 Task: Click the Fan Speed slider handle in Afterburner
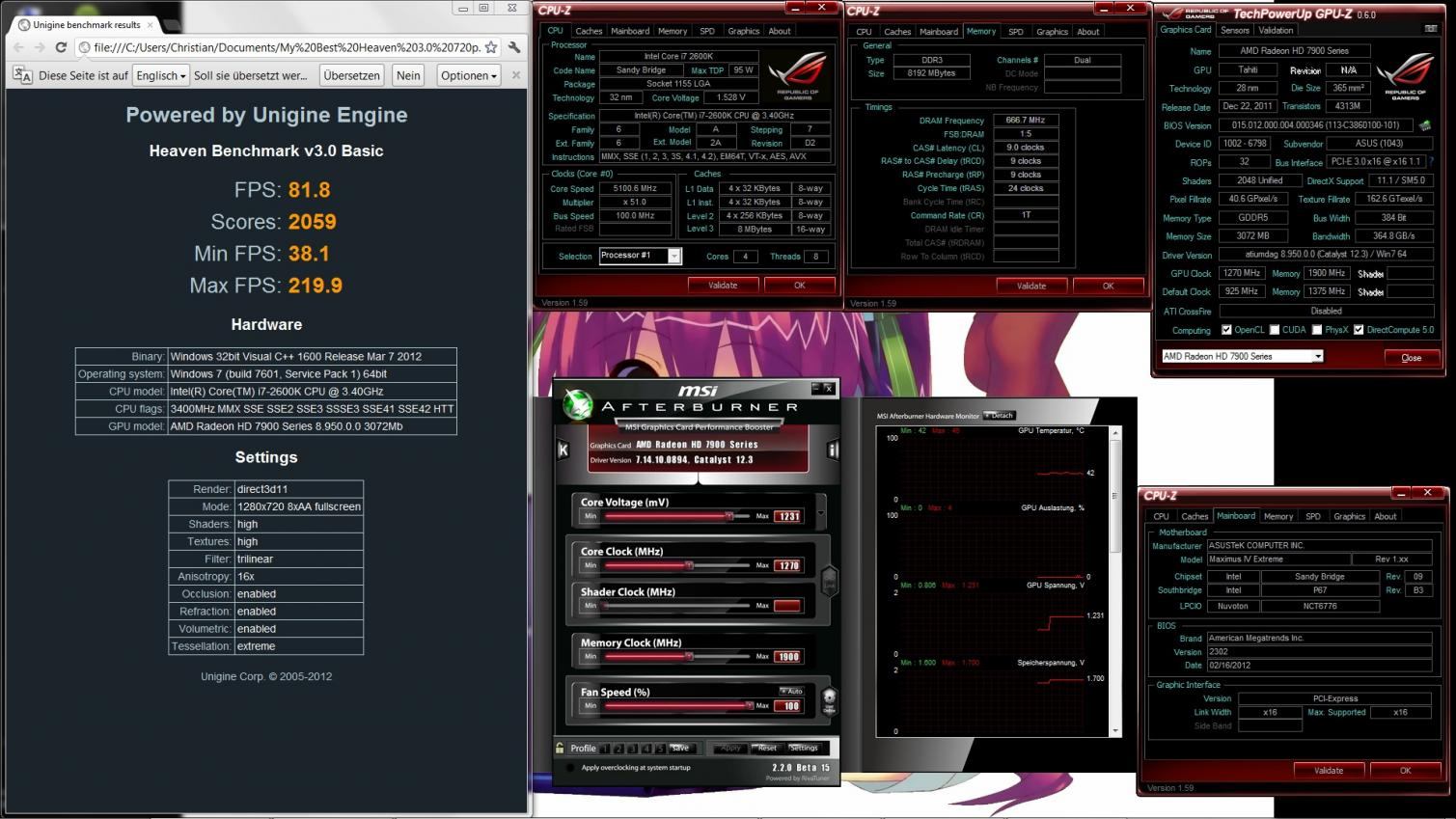(750, 706)
